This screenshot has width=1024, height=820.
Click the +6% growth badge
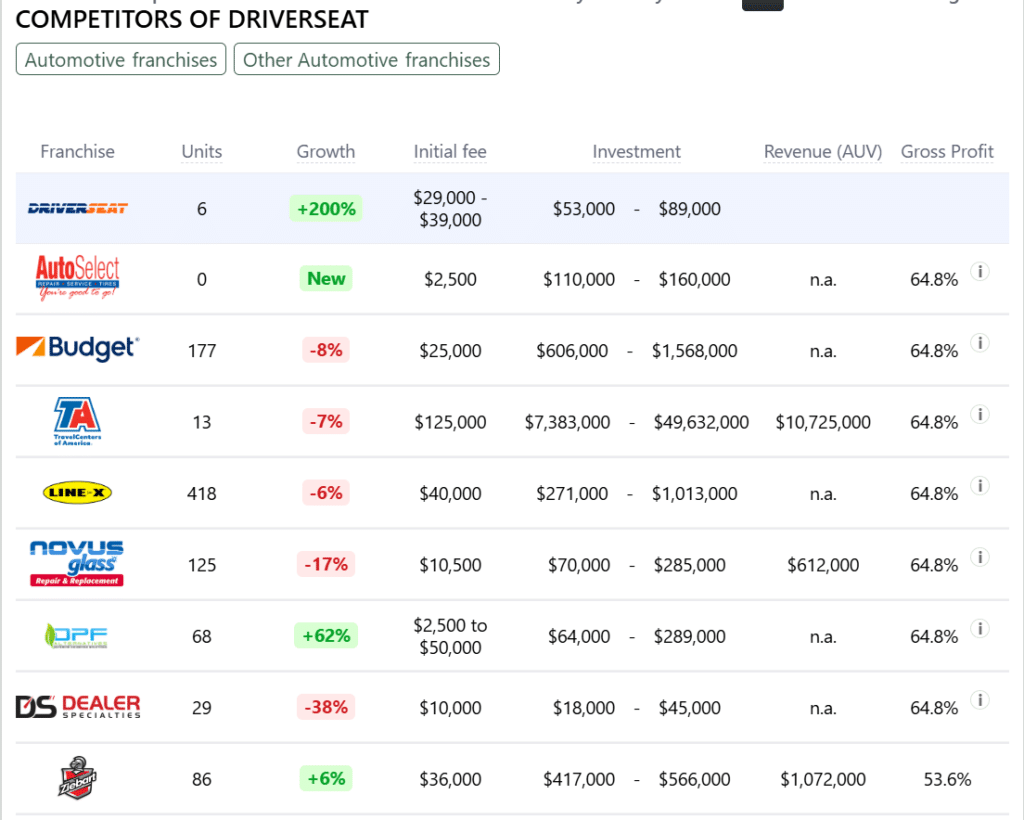tap(326, 778)
